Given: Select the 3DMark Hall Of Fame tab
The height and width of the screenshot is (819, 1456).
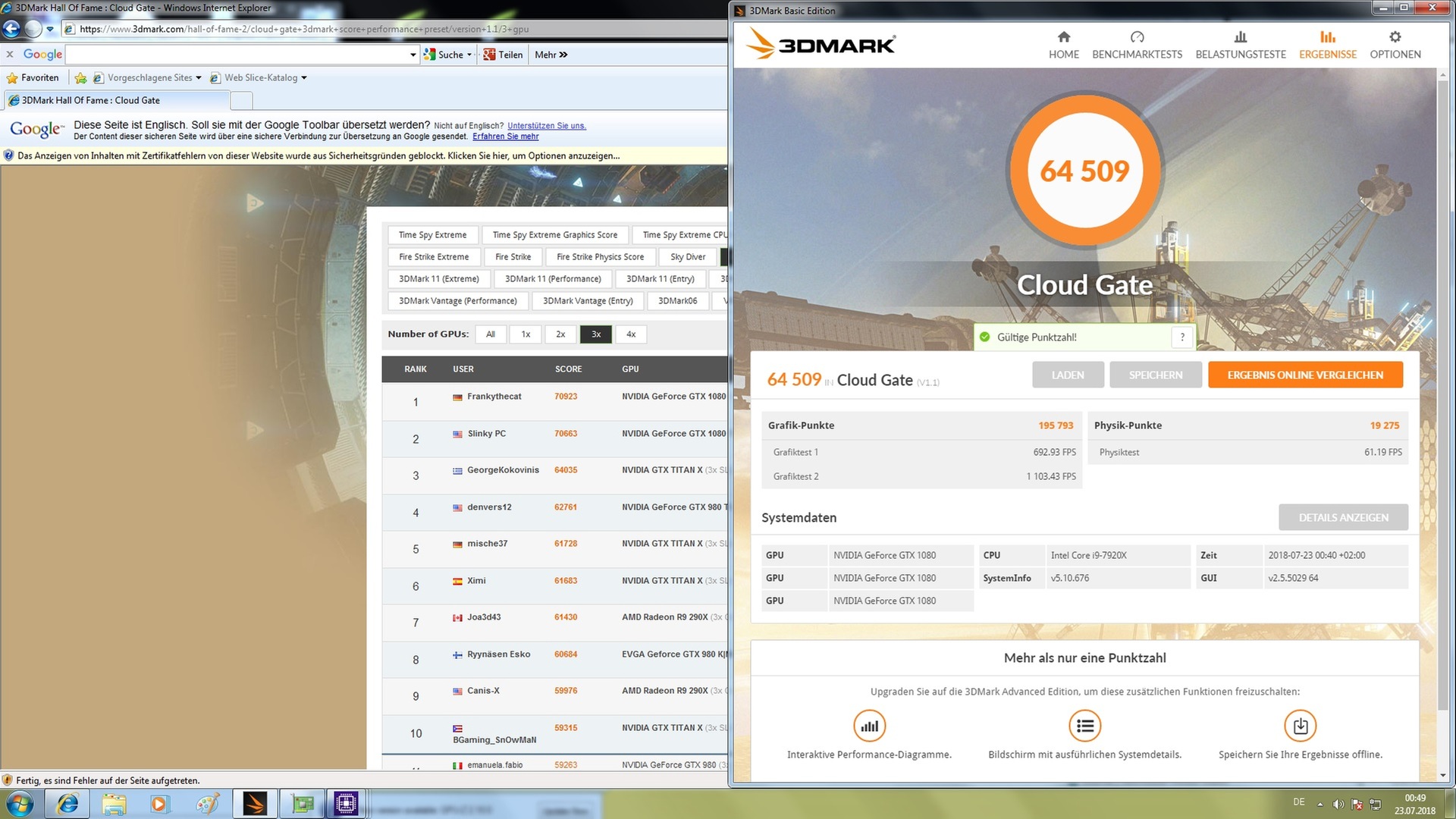Looking at the screenshot, I should pyautogui.click(x=116, y=100).
